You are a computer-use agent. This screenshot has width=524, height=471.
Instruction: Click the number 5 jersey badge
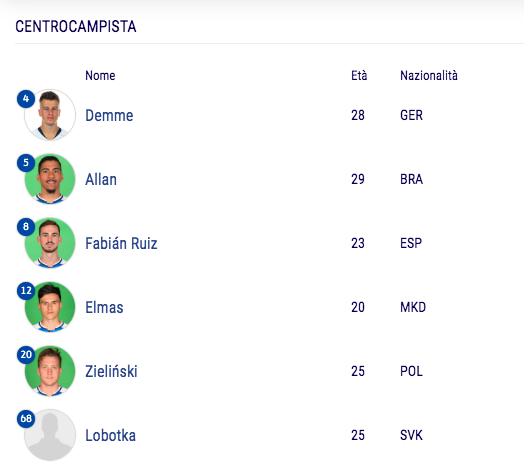[26, 163]
